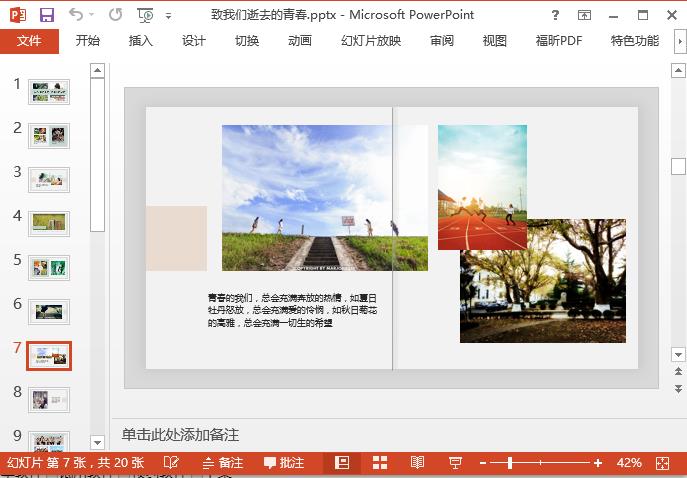Open the 审阅 ribbon tab

coord(442,41)
